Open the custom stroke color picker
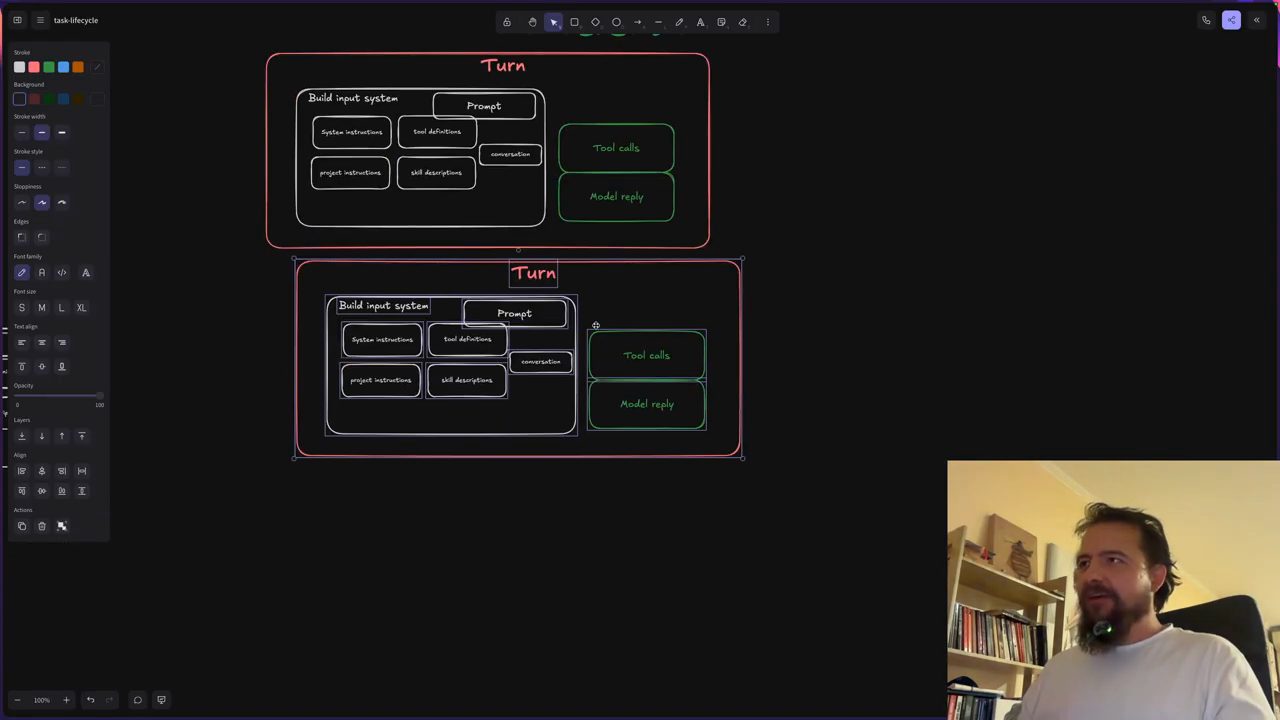The image size is (1280, 720). [x=96, y=67]
